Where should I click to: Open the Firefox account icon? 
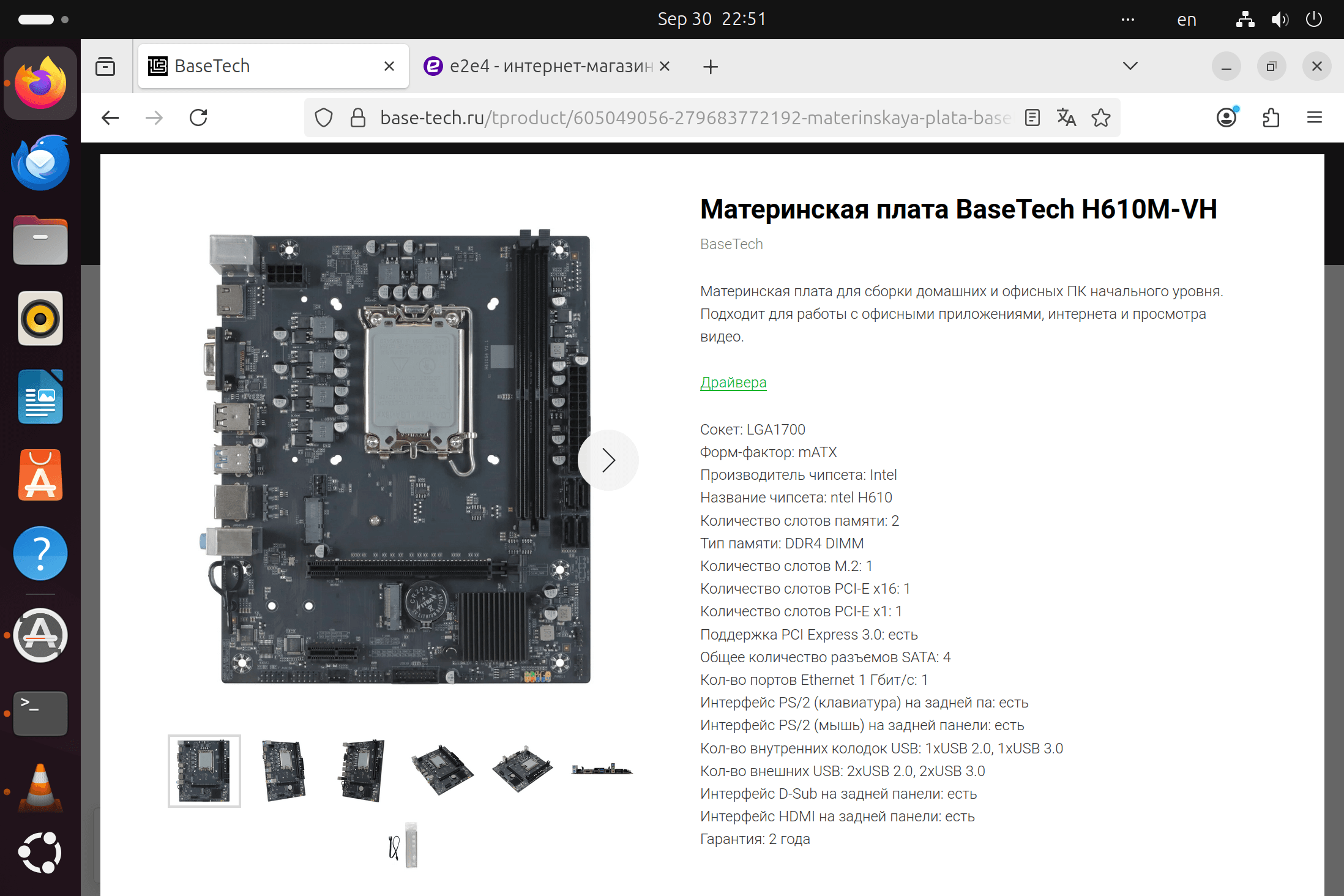coord(1226,118)
